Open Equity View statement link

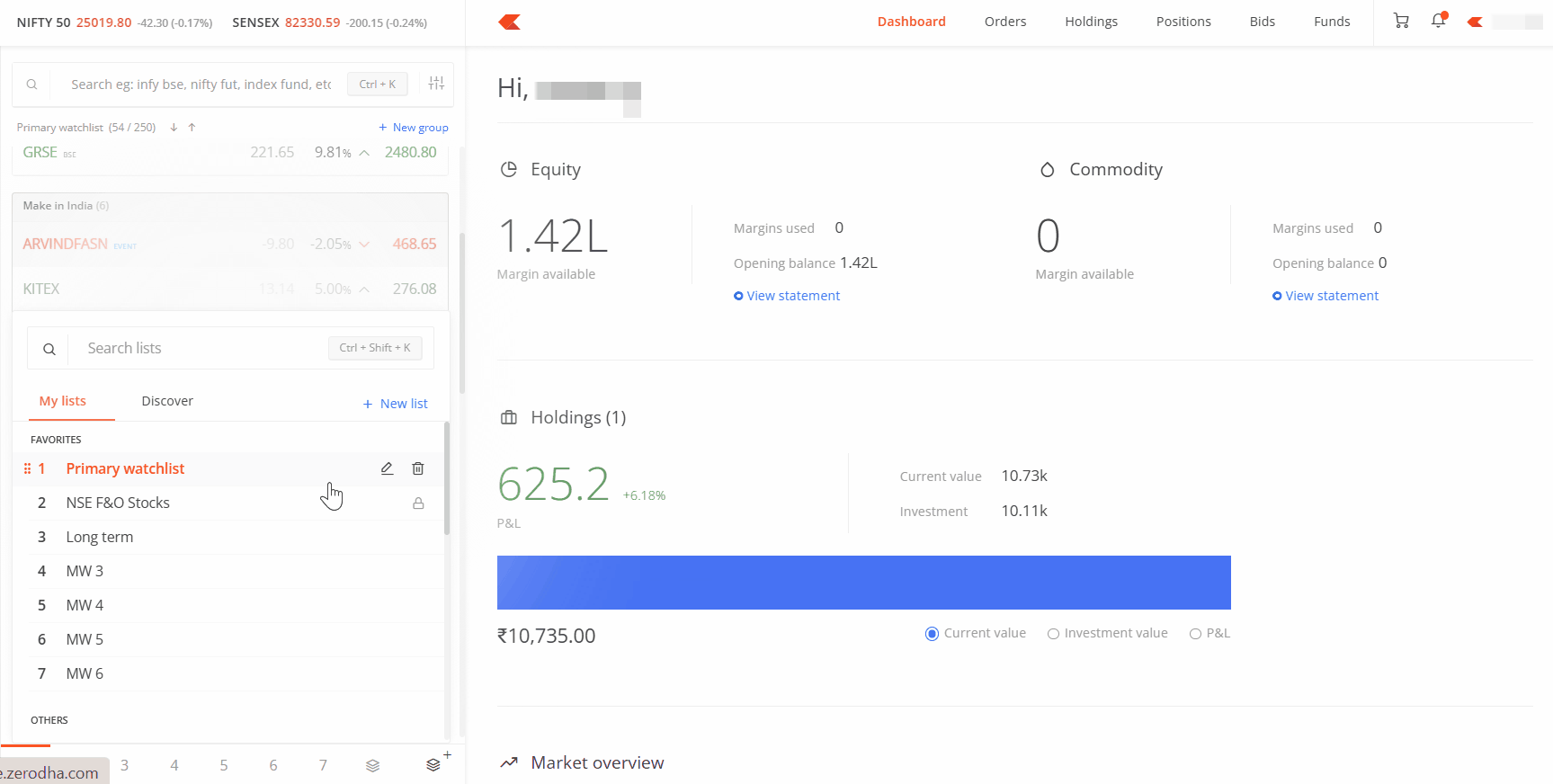pos(792,296)
